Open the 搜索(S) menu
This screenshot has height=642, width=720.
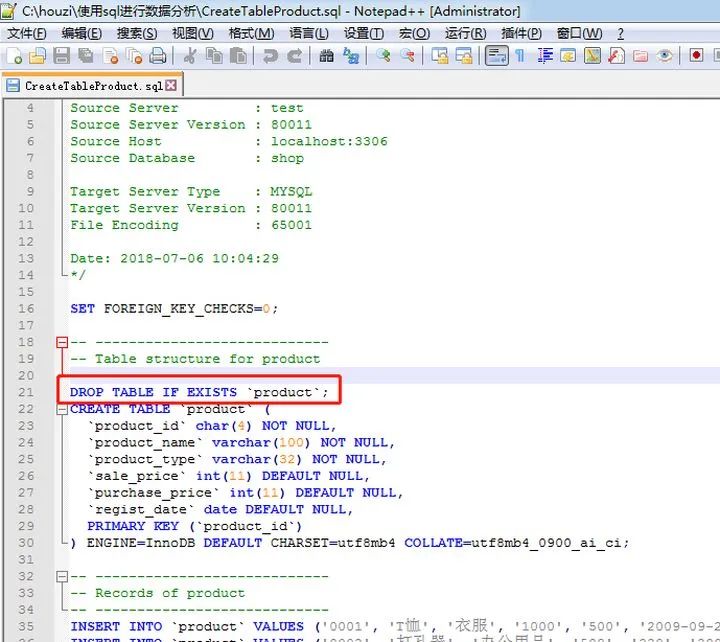137,34
